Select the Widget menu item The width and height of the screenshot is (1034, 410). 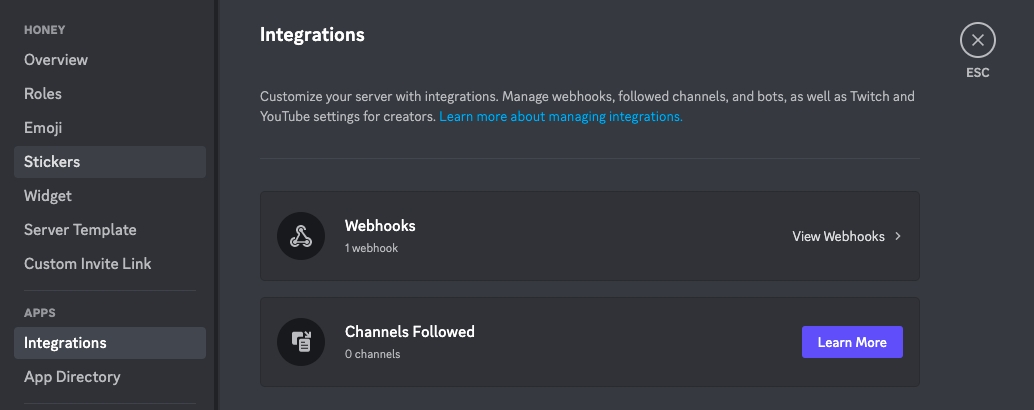point(109,196)
